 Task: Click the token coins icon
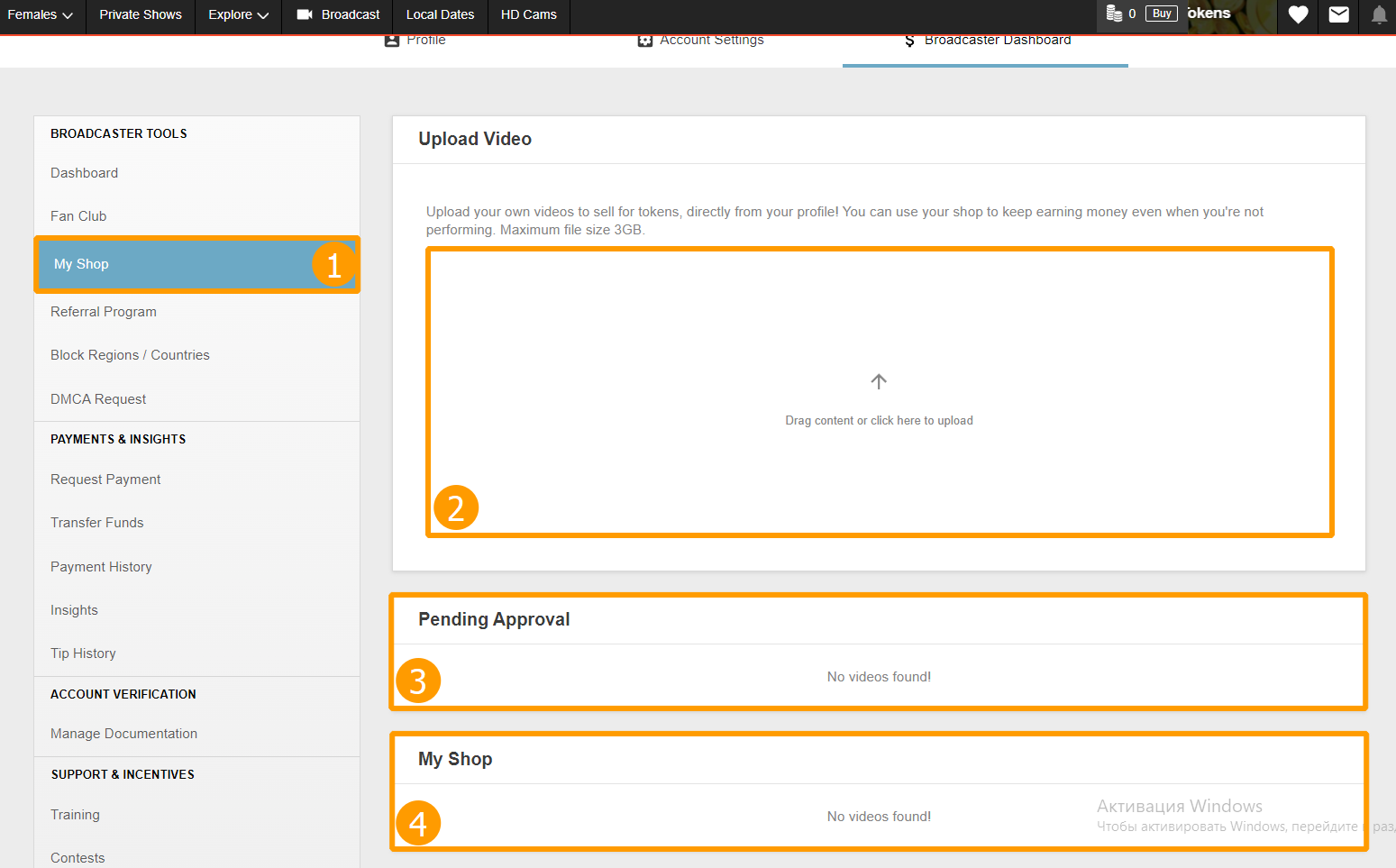pyautogui.click(x=1114, y=14)
